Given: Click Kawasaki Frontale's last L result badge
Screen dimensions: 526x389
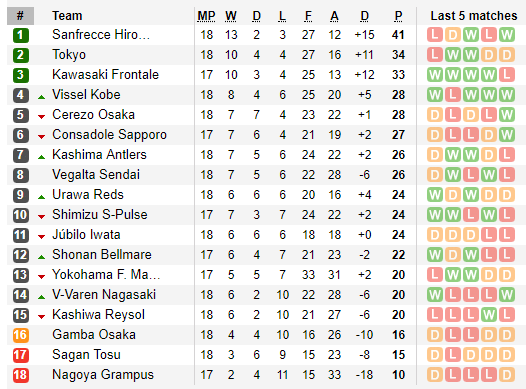Looking at the screenshot, I should 507,75.
